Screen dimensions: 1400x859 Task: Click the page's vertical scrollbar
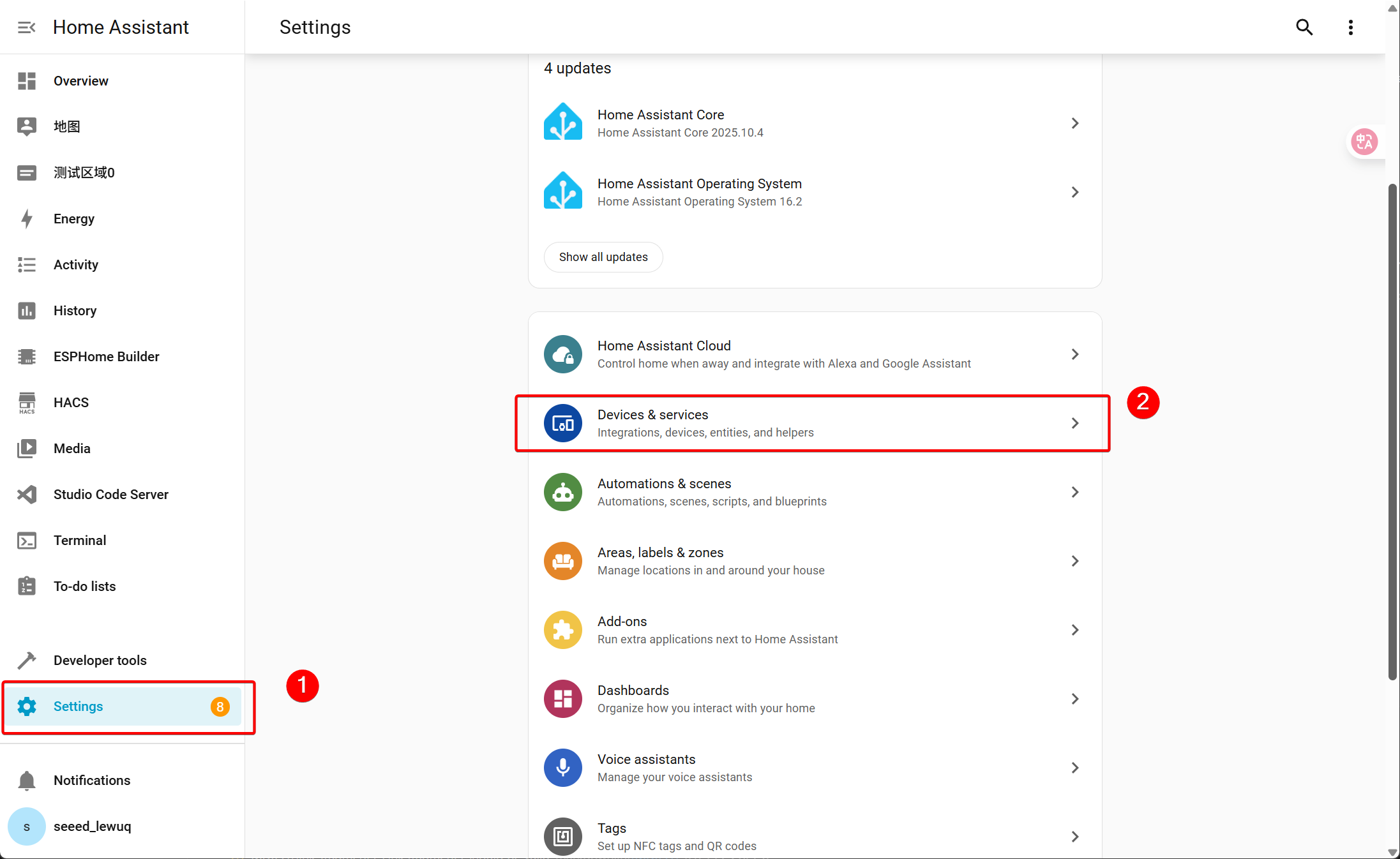1392,431
